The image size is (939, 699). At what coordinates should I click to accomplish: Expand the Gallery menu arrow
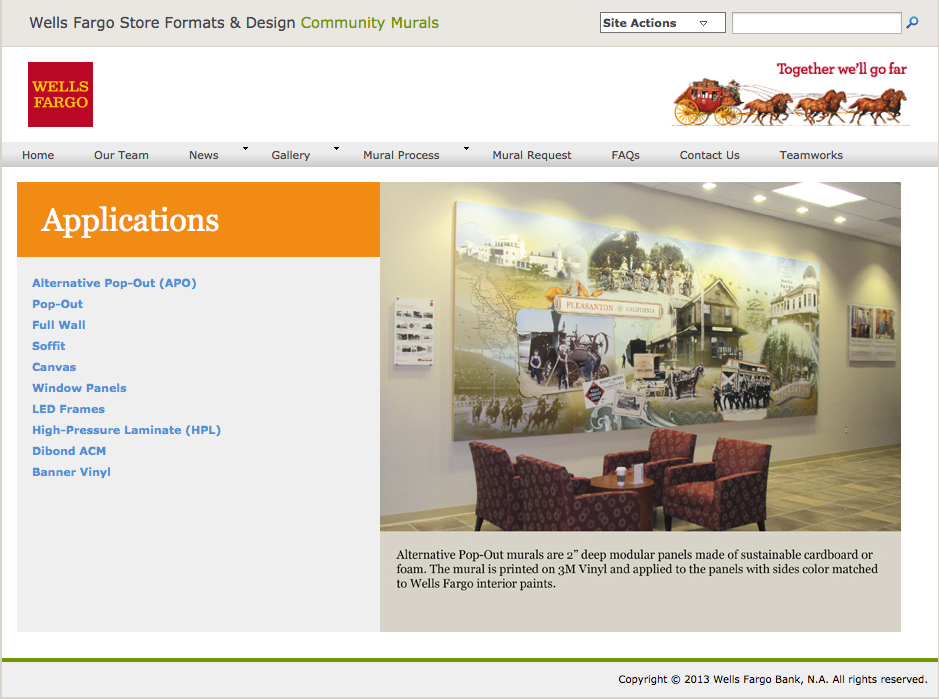click(x=337, y=148)
